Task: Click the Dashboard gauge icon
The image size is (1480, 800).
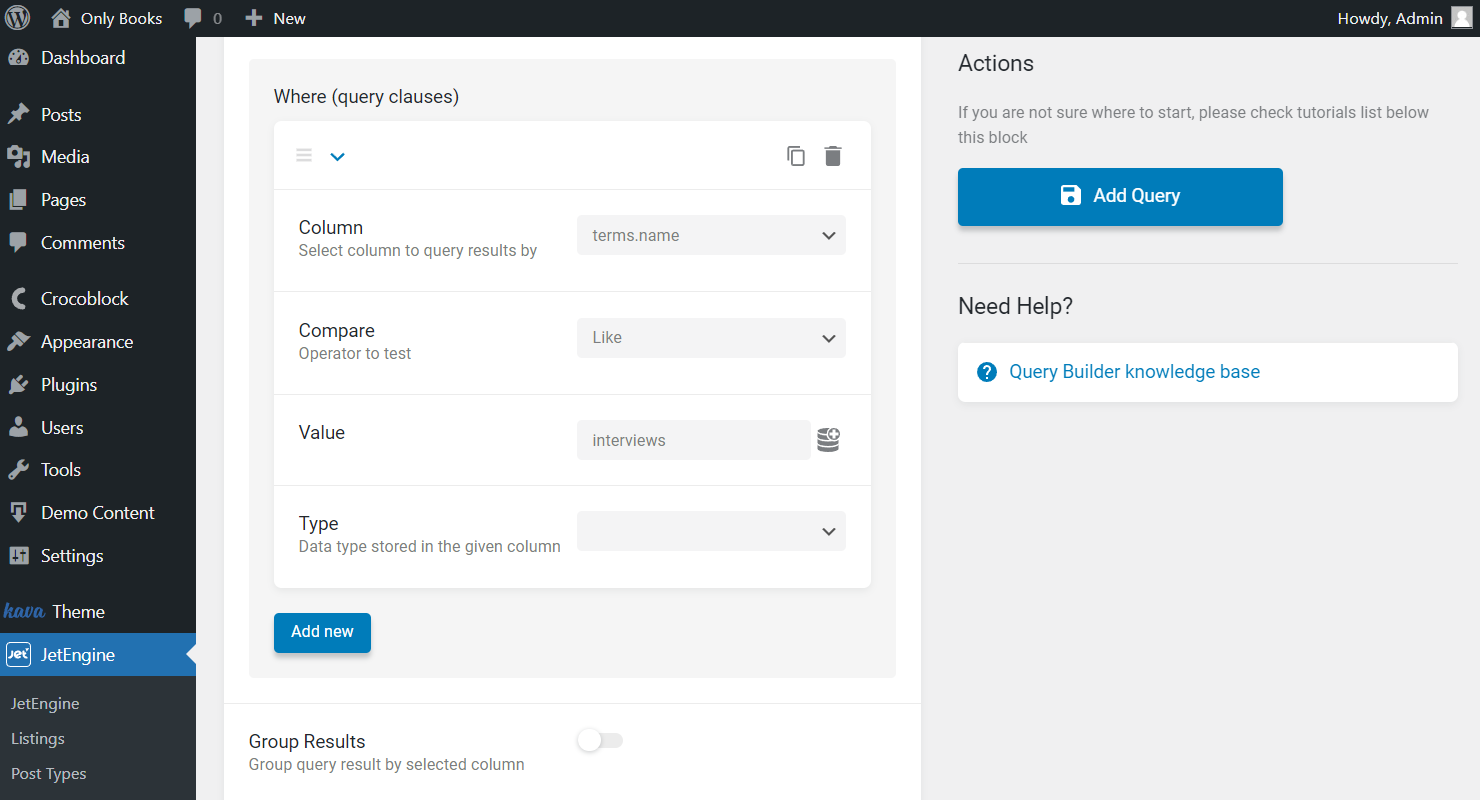Action: click(18, 58)
